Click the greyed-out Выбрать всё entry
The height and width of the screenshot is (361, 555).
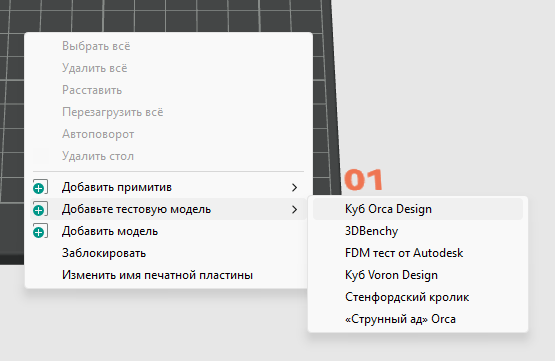coord(168,46)
